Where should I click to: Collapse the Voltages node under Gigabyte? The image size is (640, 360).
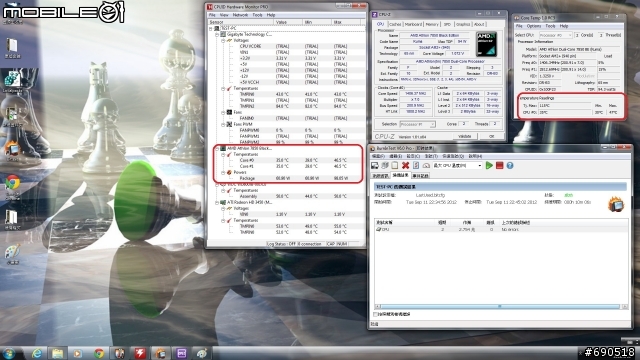coord(223,40)
